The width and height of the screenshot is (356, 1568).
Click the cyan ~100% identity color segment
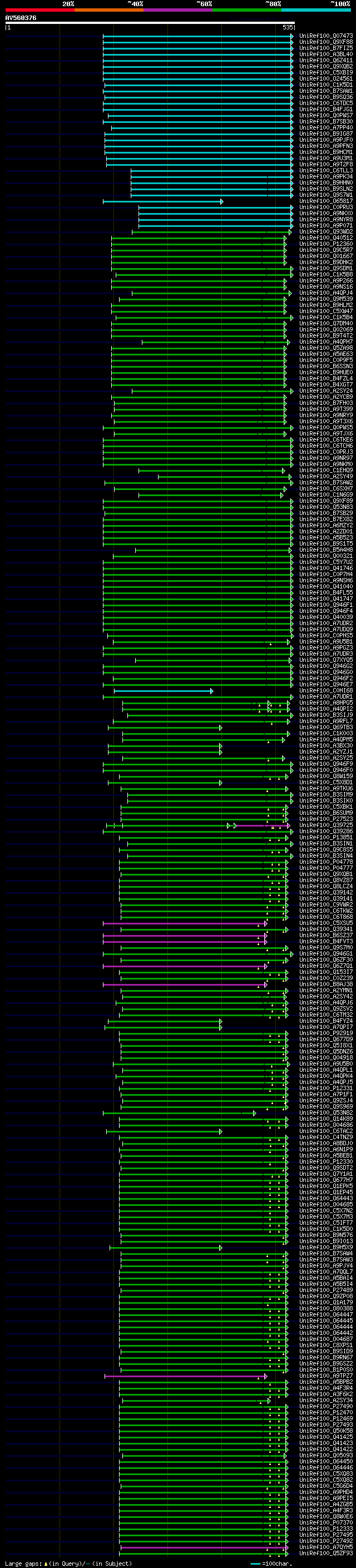(317, 10)
